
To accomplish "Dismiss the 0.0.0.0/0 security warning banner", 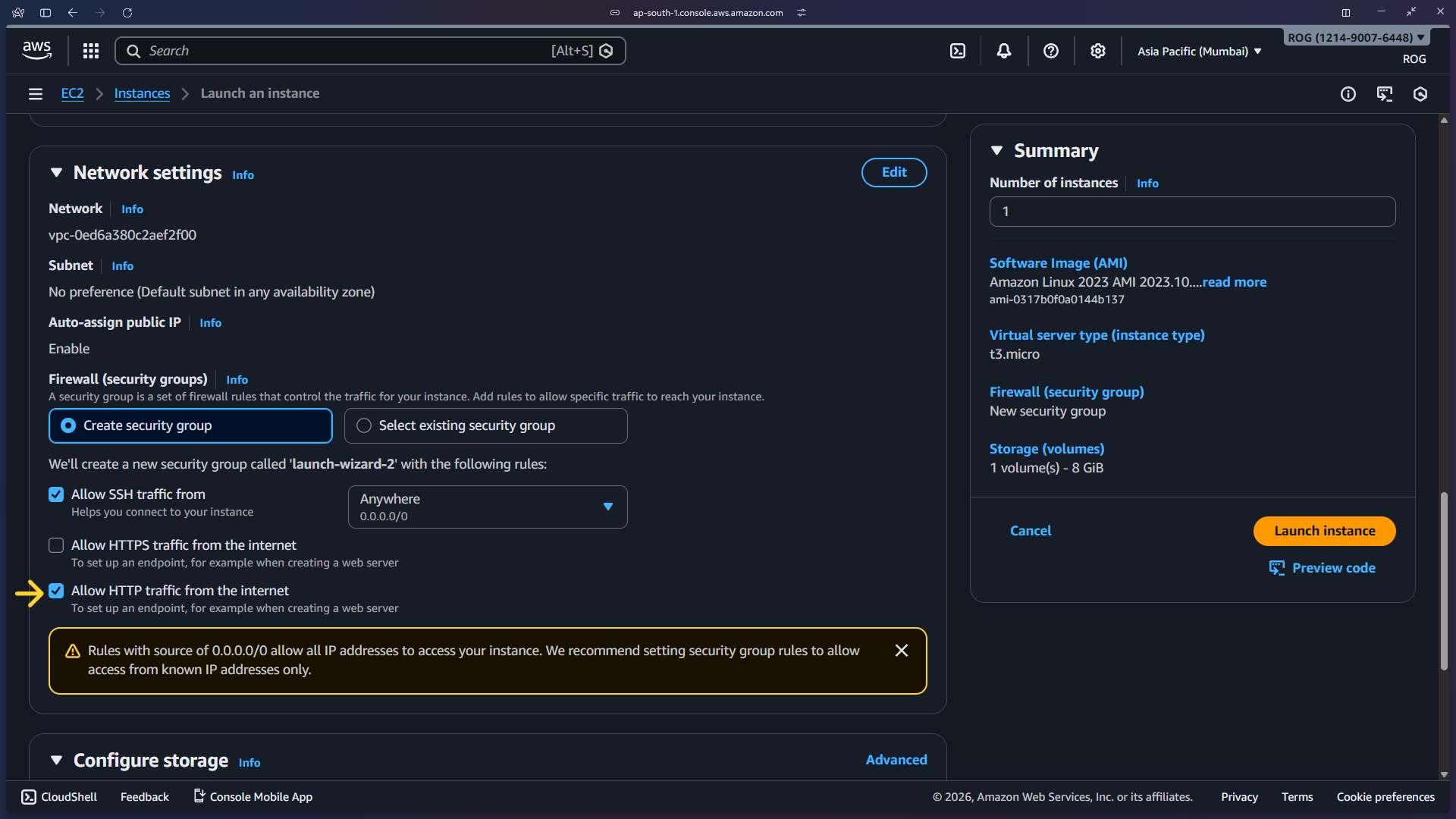I will [x=901, y=650].
